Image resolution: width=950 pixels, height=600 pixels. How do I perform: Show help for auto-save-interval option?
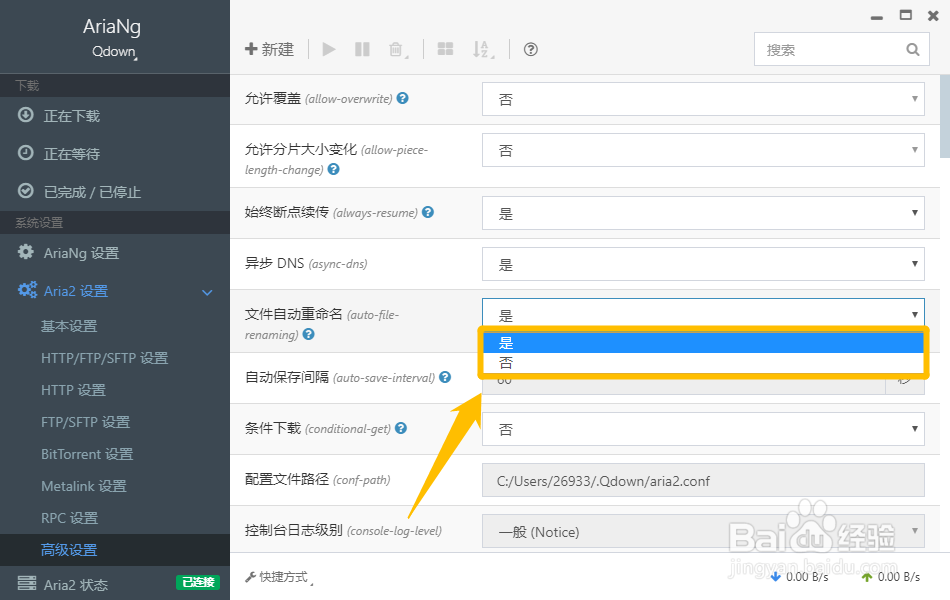point(445,377)
